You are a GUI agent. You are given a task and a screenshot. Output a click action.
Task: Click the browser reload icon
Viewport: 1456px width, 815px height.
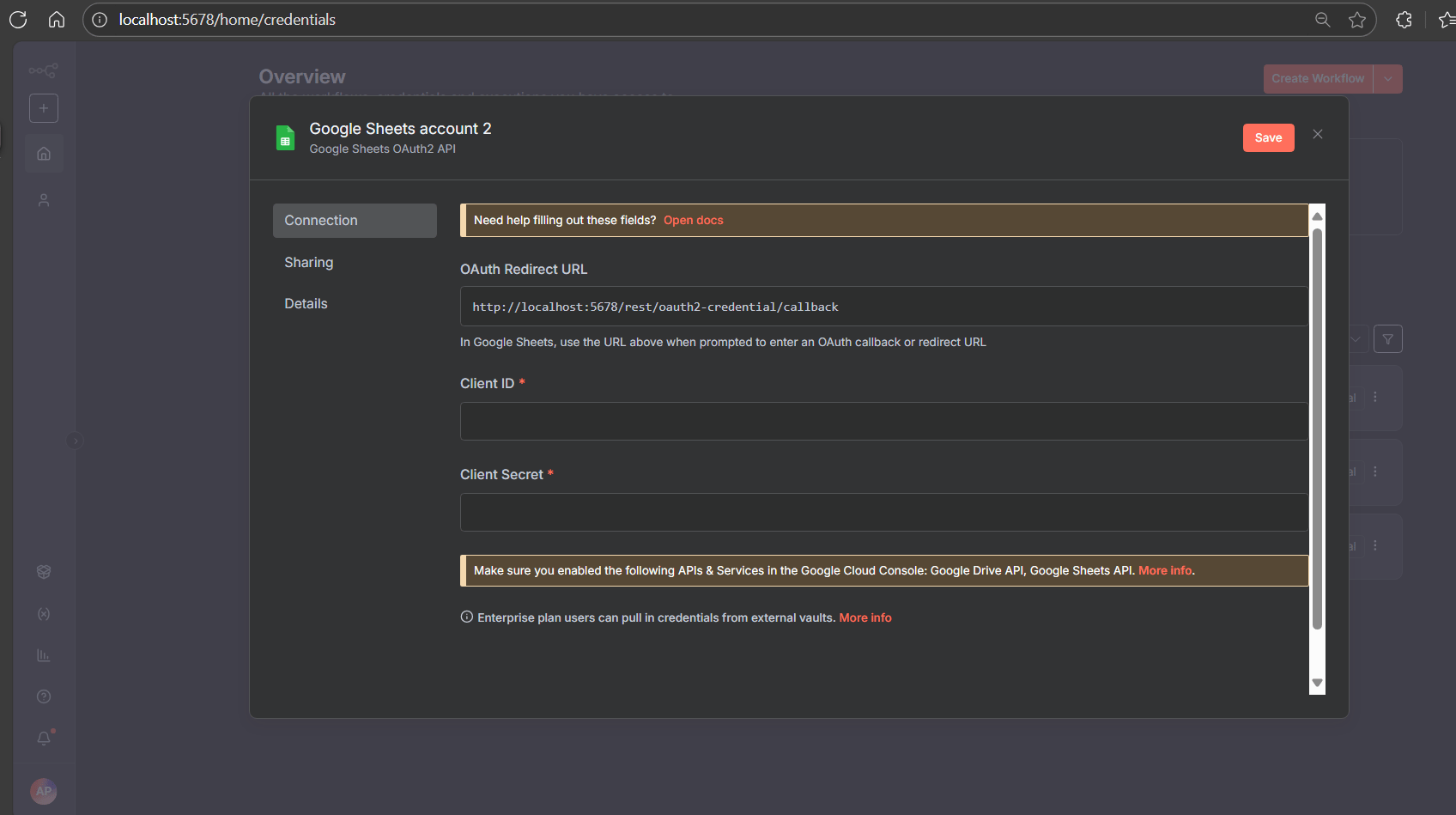[18, 20]
